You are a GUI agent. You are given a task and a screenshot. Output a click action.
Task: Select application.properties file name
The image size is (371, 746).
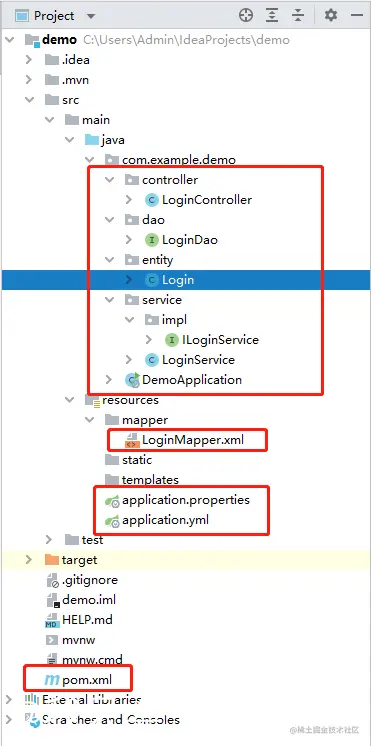click(186, 501)
